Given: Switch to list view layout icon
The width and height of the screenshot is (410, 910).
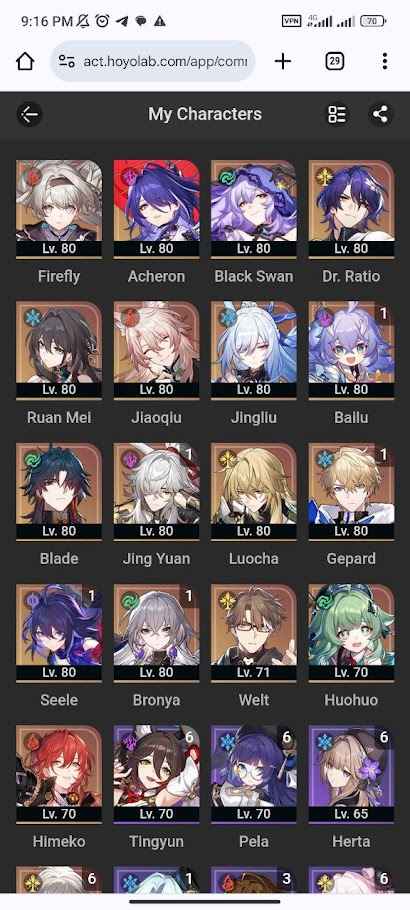Looking at the screenshot, I should tap(337, 114).
